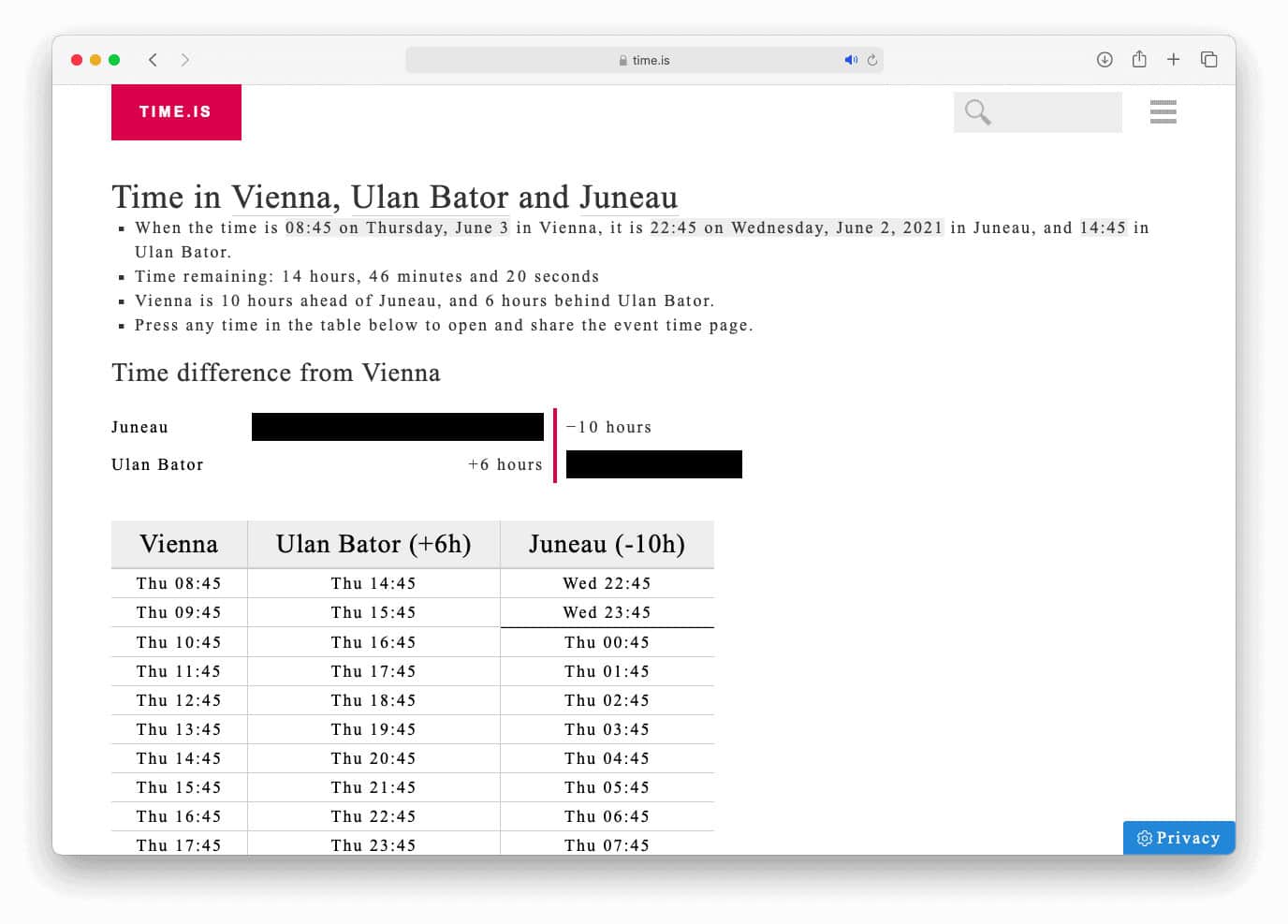The height and width of the screenshot is (924, 1288).
Task: Click the Privacy gear icon
Action: pyautogui.click(x=1144, y=838)
